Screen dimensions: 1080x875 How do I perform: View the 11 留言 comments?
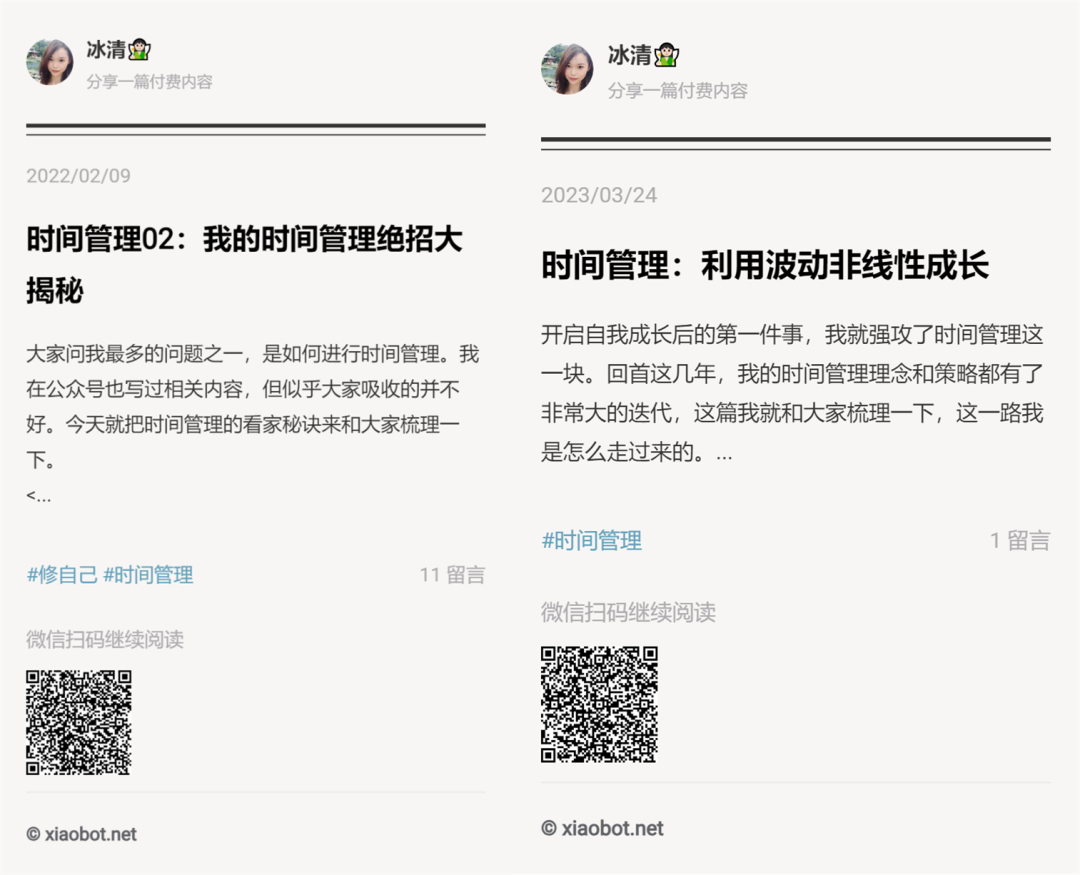click(x=453, y=575)
